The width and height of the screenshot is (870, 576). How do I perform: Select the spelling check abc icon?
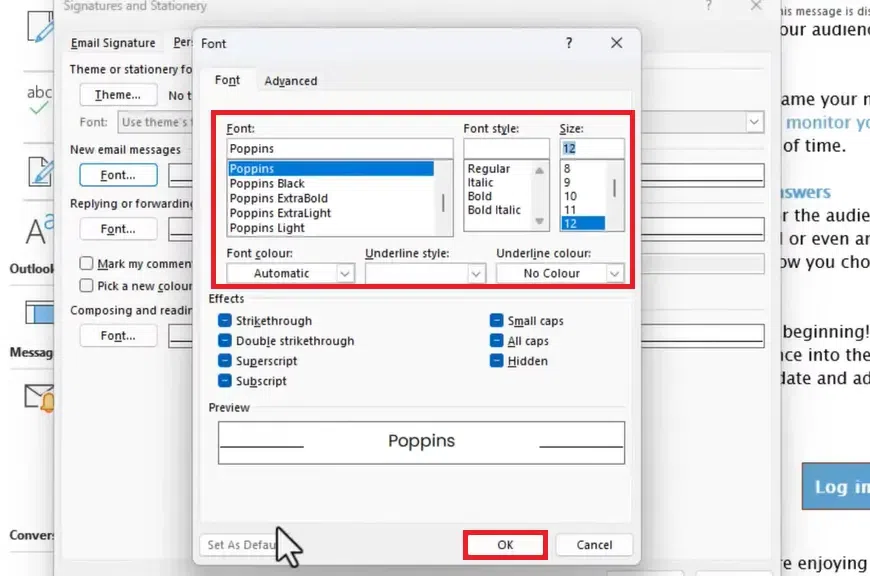[x=38, y=95]
